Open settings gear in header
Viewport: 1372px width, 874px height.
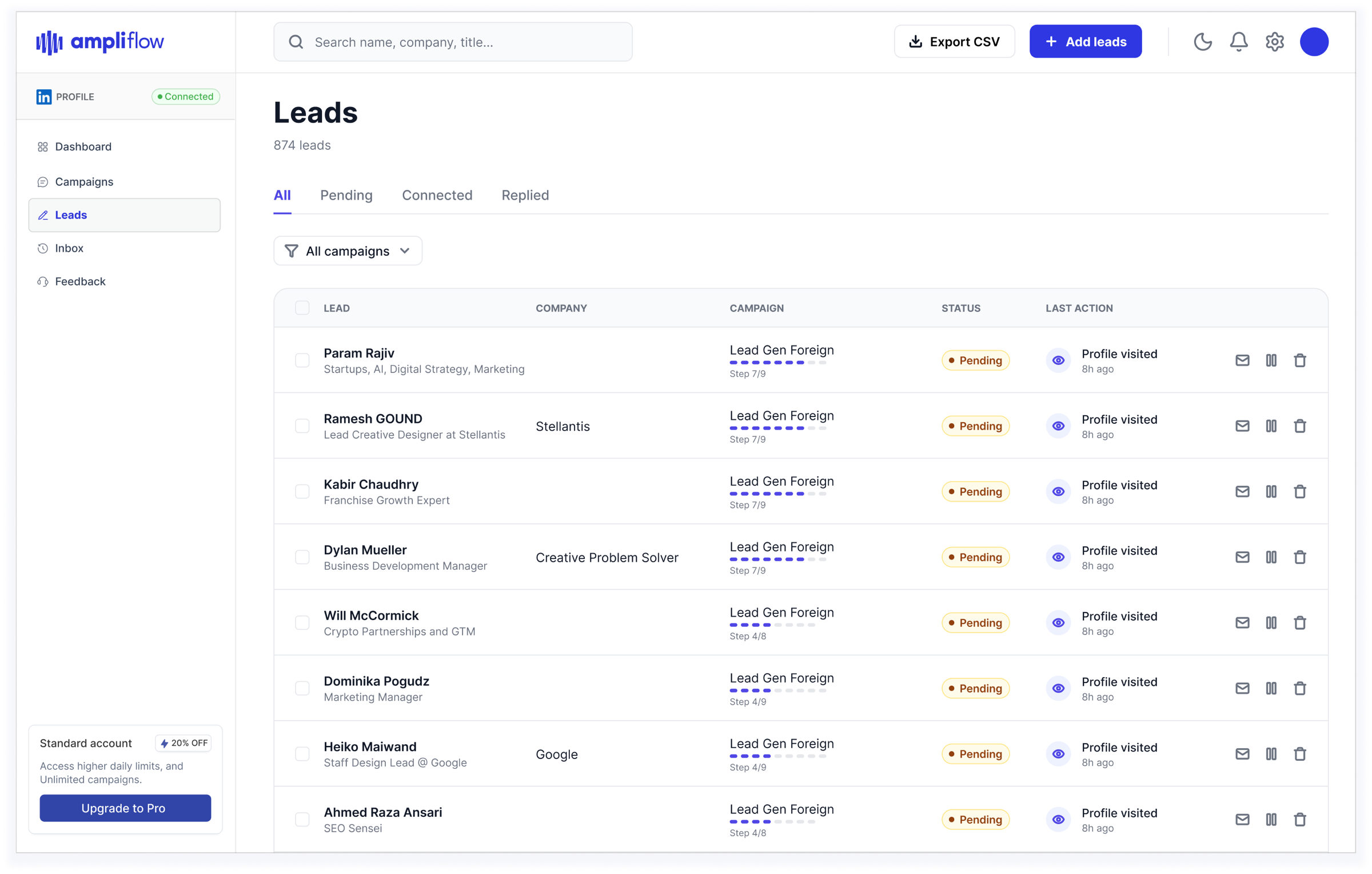[1275, 42]
